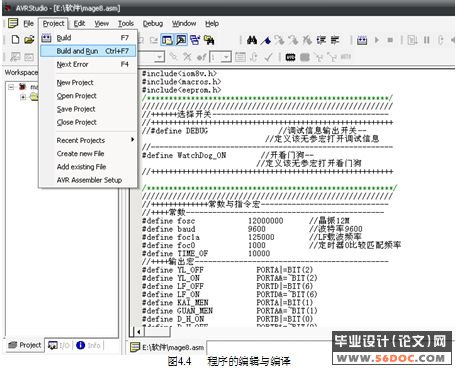Expand the folder node in workspace tree

coord(23,97)
